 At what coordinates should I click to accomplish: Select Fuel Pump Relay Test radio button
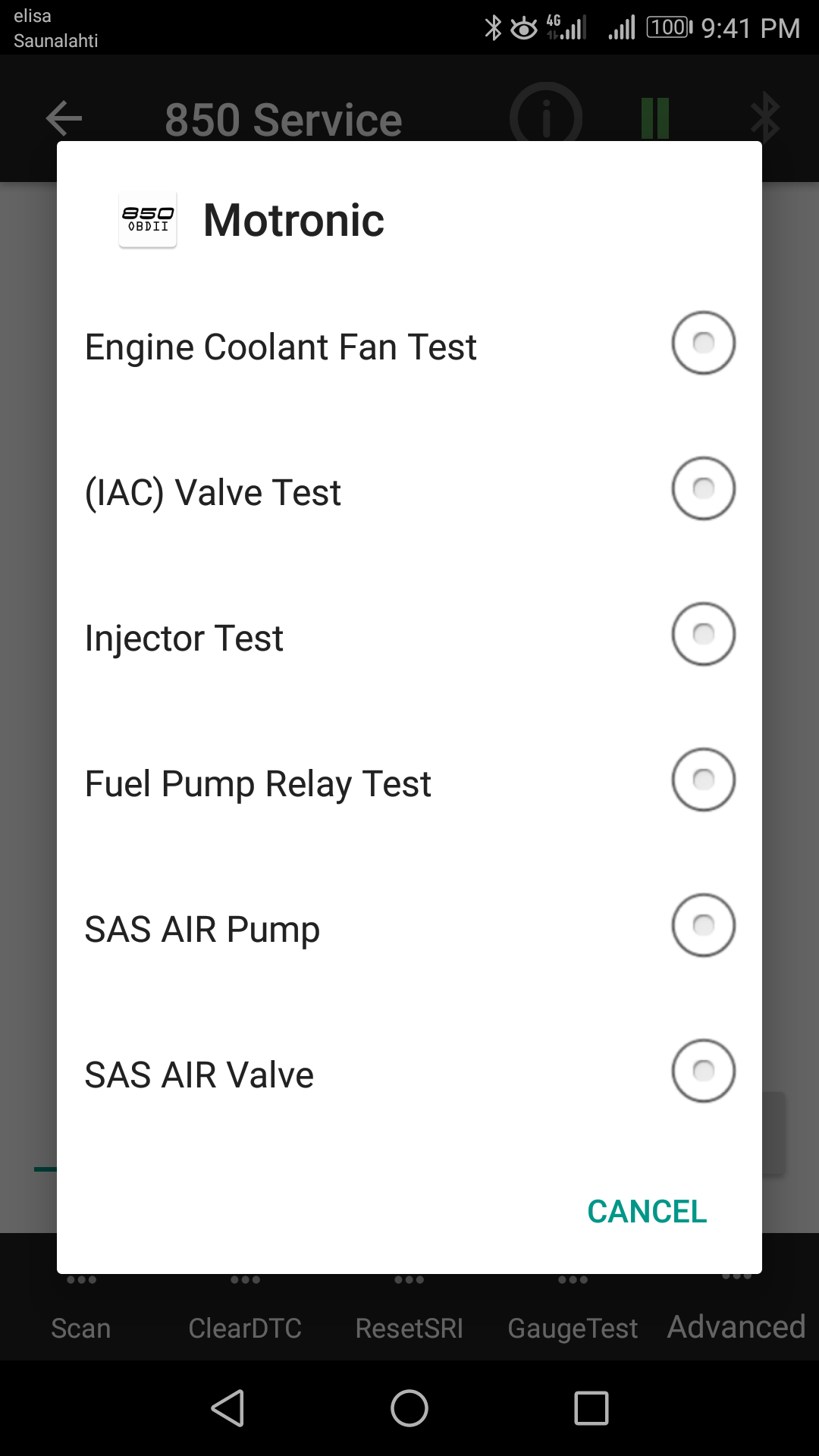coord(703,780)
